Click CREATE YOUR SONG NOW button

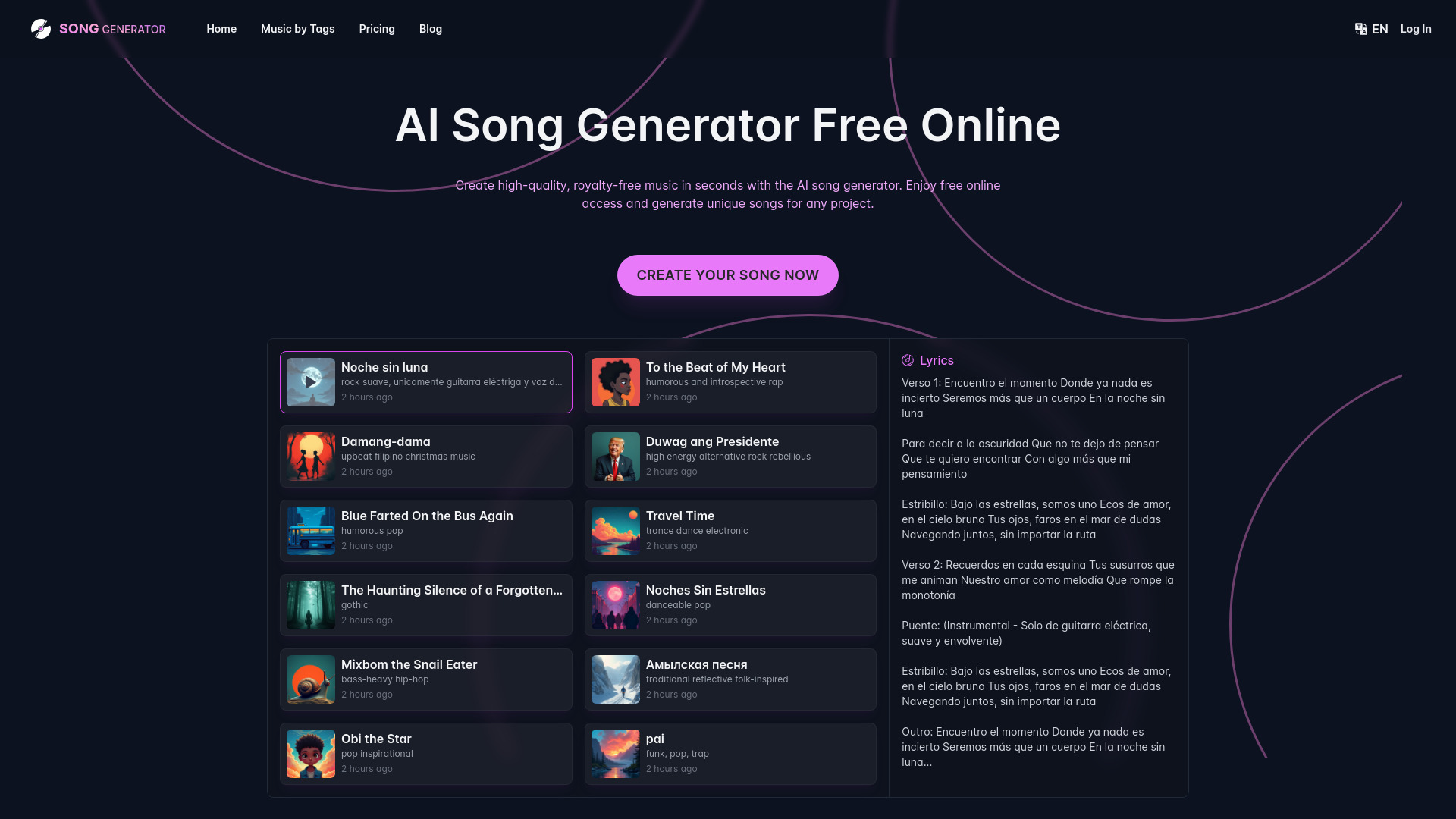(728, 275)
